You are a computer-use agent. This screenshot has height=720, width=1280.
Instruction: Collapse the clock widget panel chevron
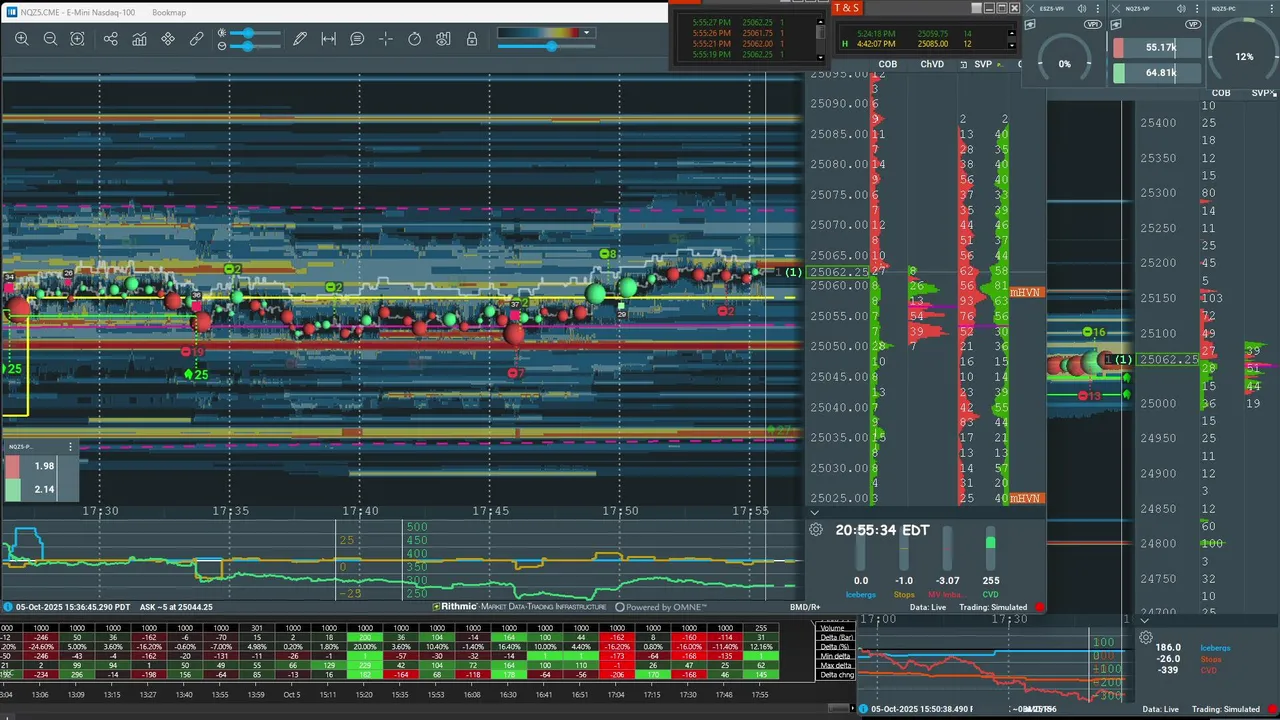coord(814,513)
